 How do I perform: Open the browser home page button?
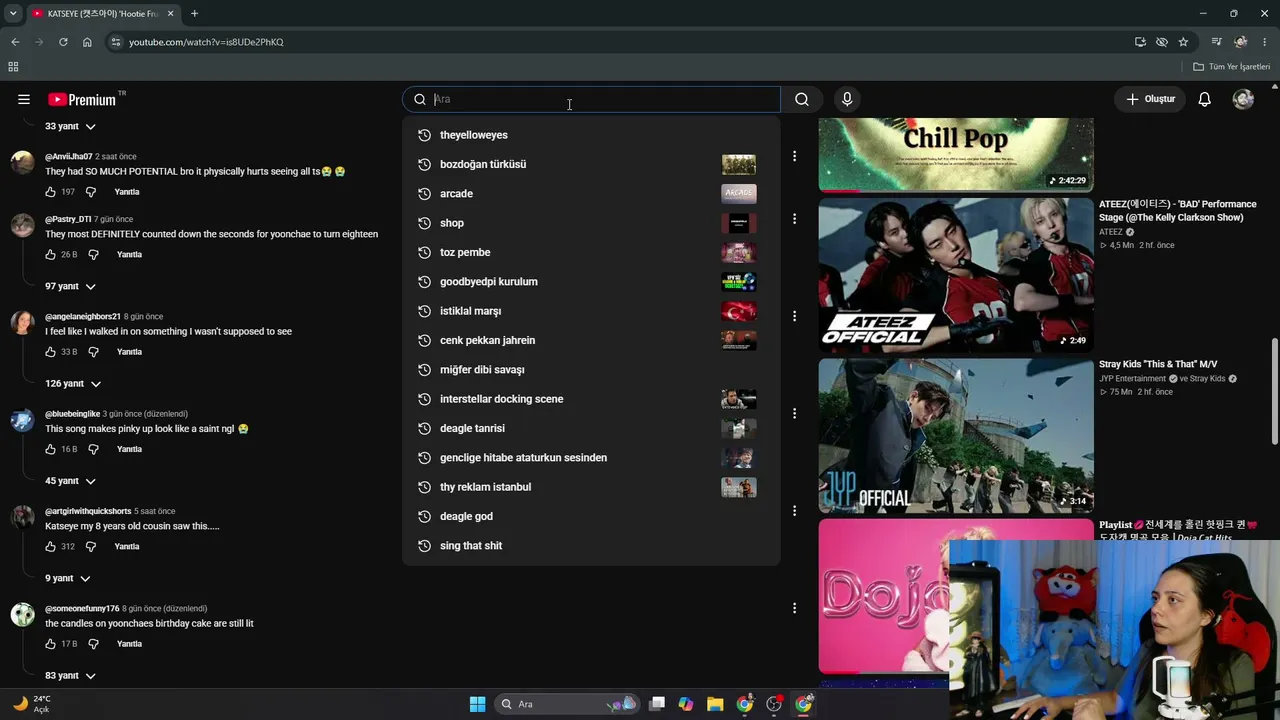[87, 42]
